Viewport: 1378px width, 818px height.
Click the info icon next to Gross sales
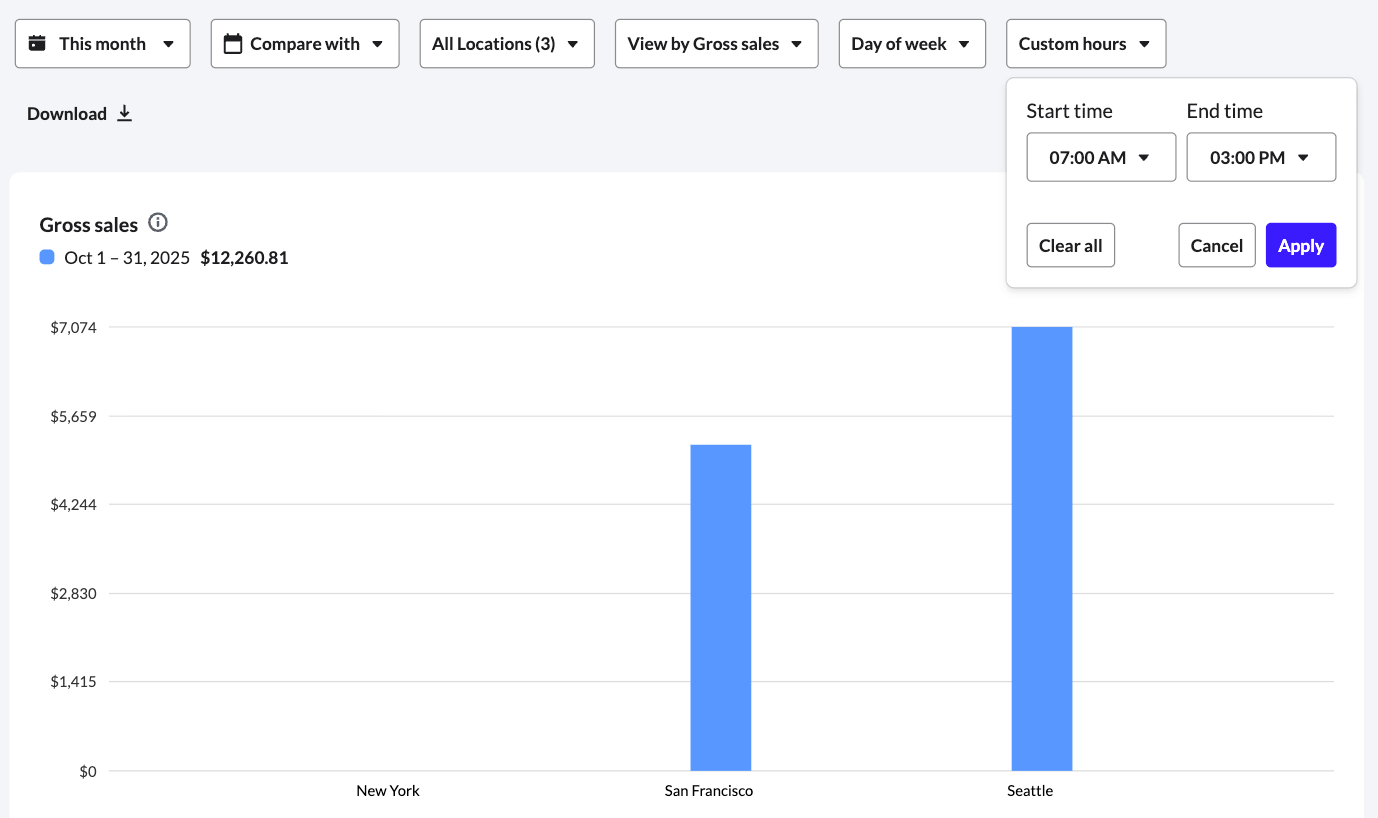(x=157, y=222)
